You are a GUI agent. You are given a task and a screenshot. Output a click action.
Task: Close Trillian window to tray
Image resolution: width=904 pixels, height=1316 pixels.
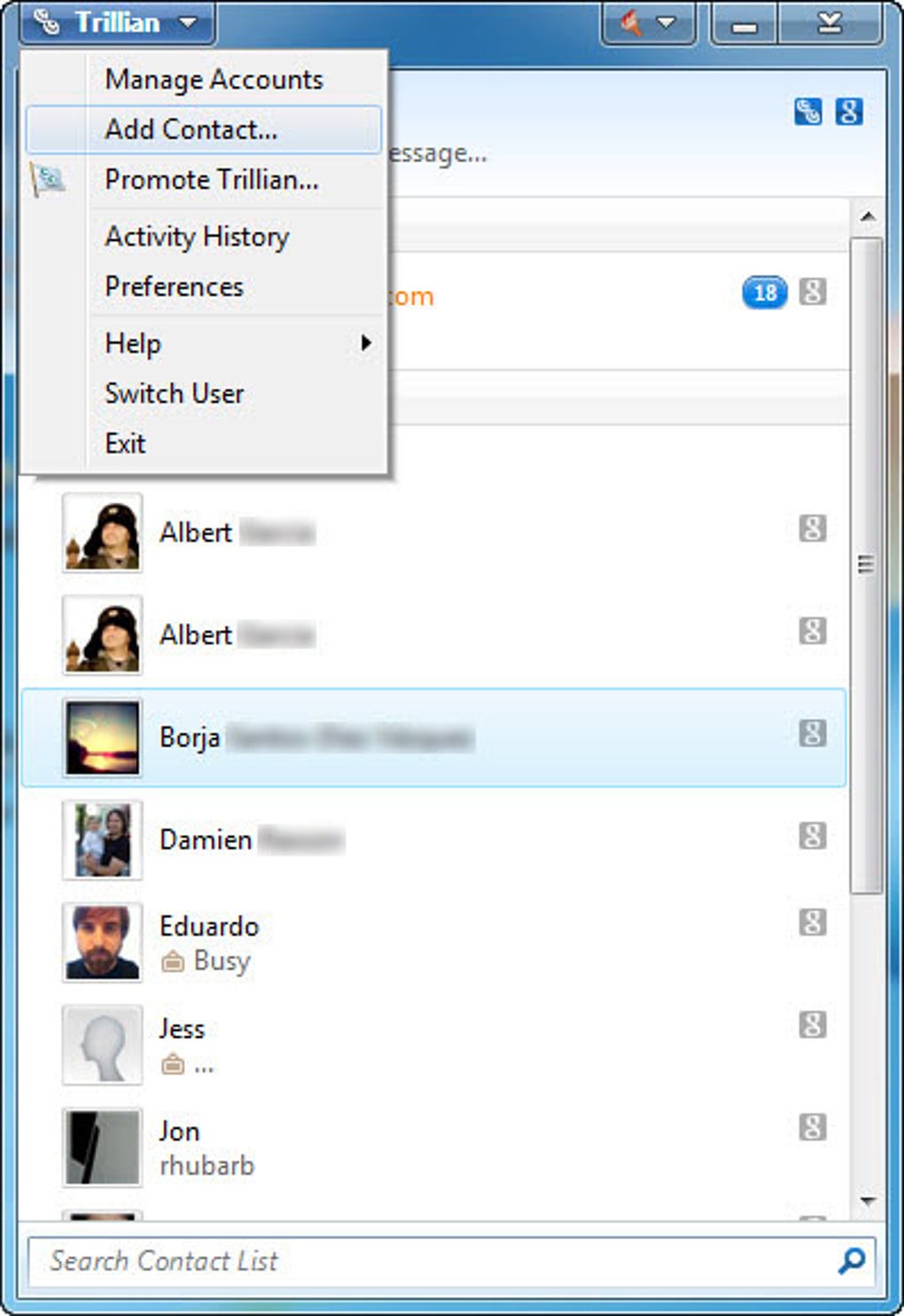point(830,23)
